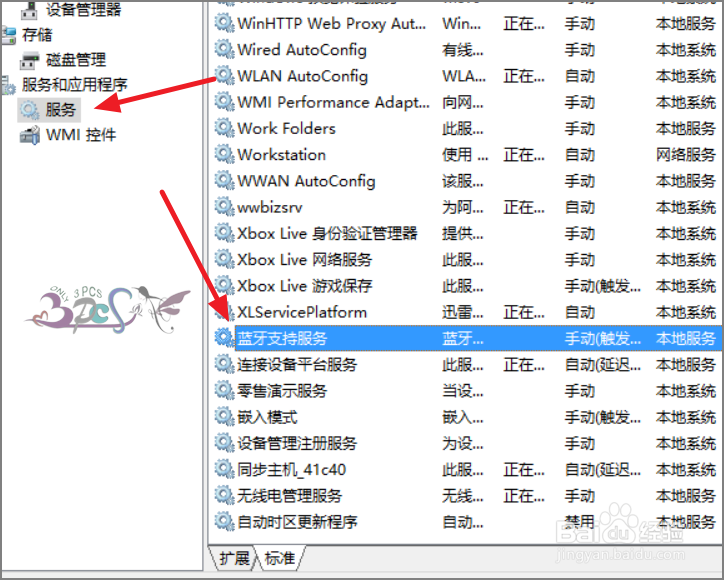724x580 pixels.
Task: Select 同步主机_41c40 service name
Action: click(x=292, y=470)
